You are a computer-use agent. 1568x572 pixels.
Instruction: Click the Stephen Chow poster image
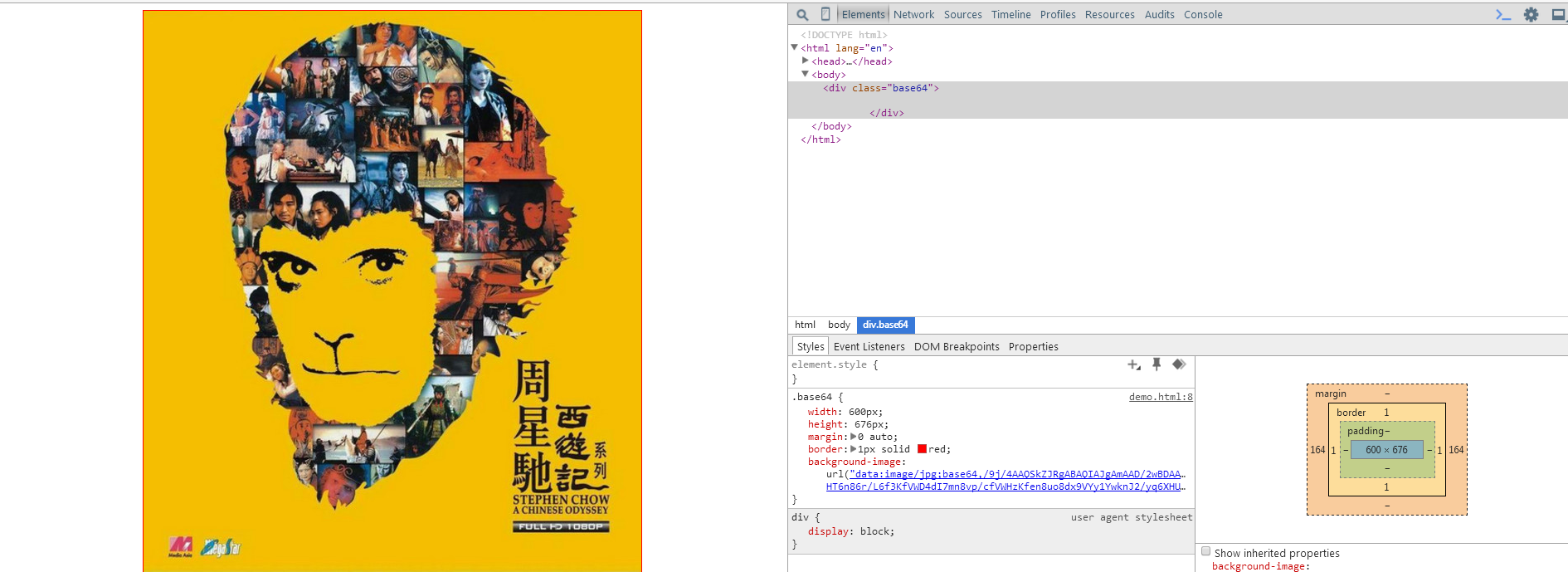coord(392,291)
